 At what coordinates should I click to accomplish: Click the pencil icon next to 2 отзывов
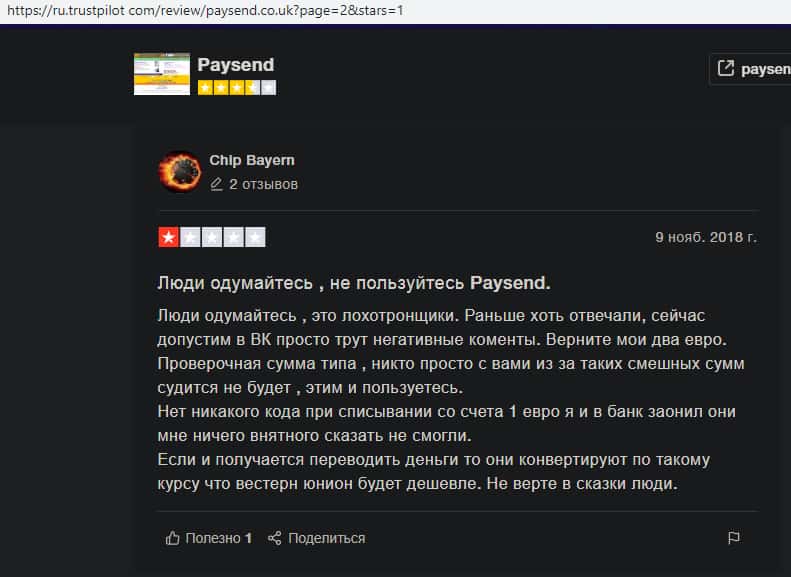coord(216,184)
